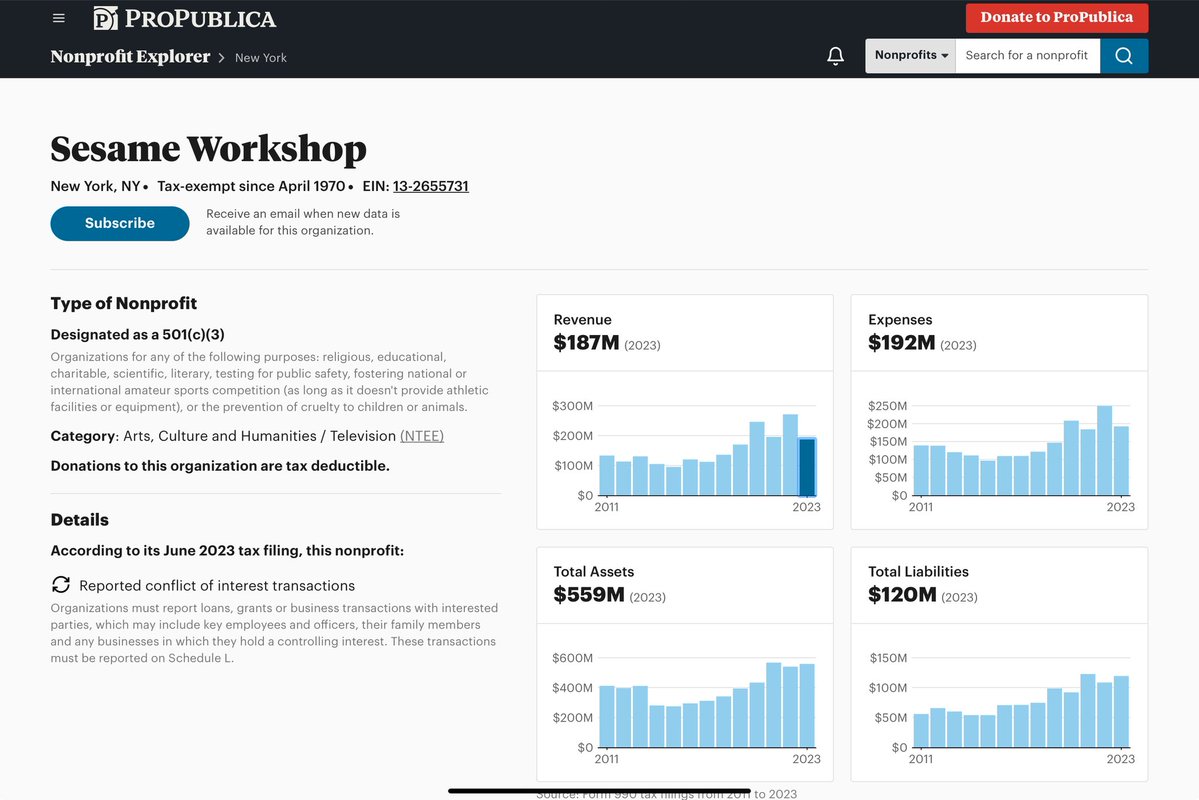Expand the Nonprofits search type dropdown
The height and width of the screenshot is (800, 1199).
click(x=911, y=56)
